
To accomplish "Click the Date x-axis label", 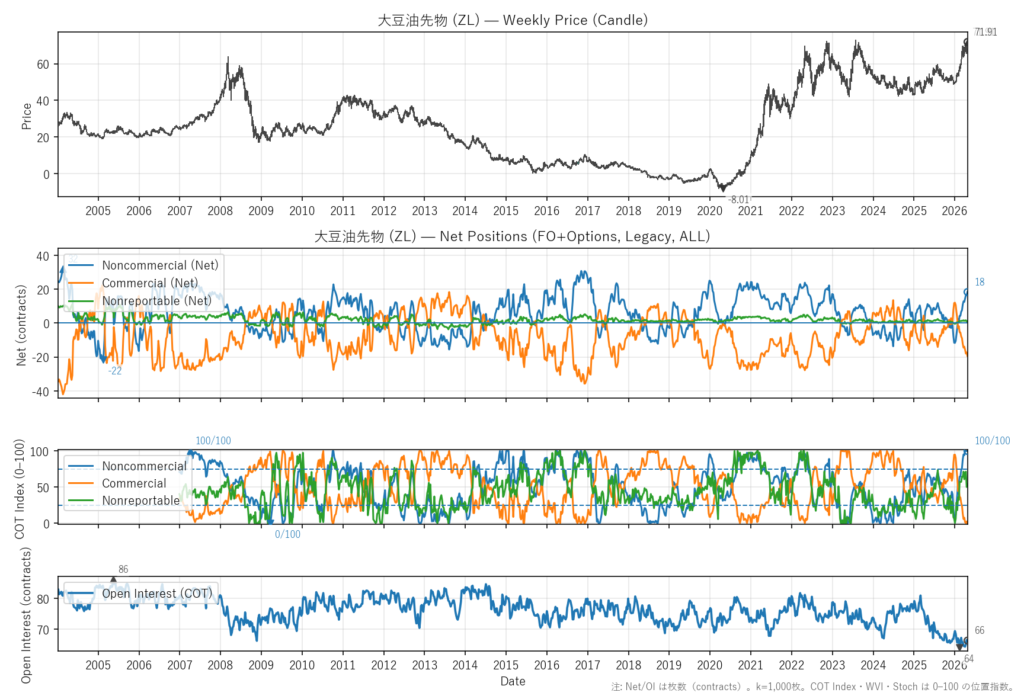I will tap(512, 681).
